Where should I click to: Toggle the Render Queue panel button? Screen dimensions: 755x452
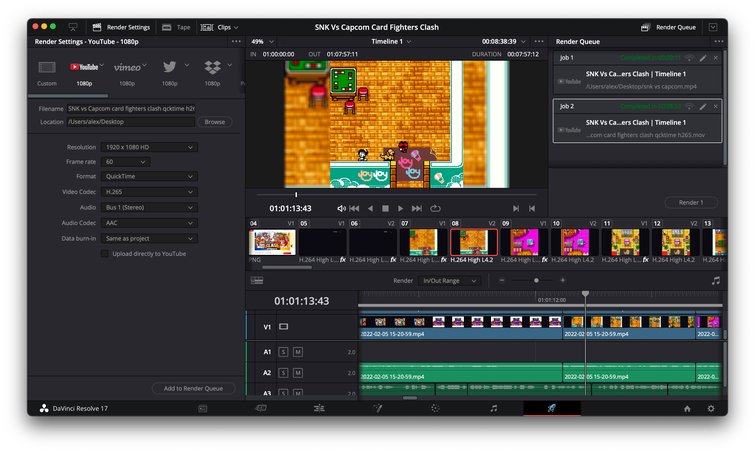pyautogui.click(x=668, y=27)
